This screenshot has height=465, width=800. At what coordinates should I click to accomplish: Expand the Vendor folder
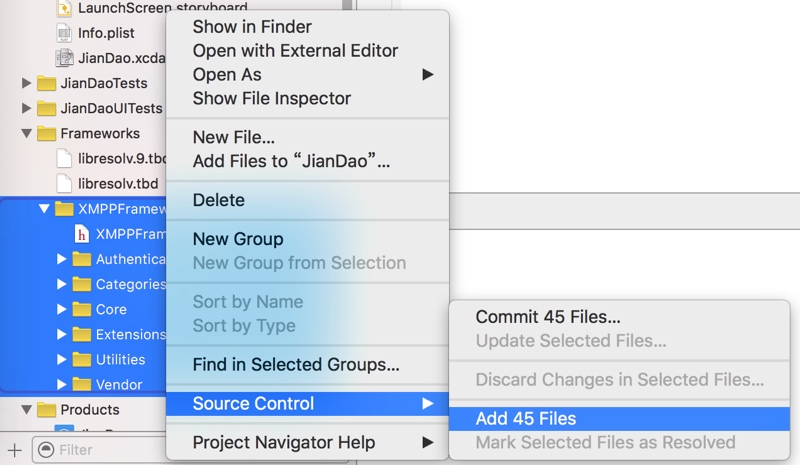click(x=62, y=384)
